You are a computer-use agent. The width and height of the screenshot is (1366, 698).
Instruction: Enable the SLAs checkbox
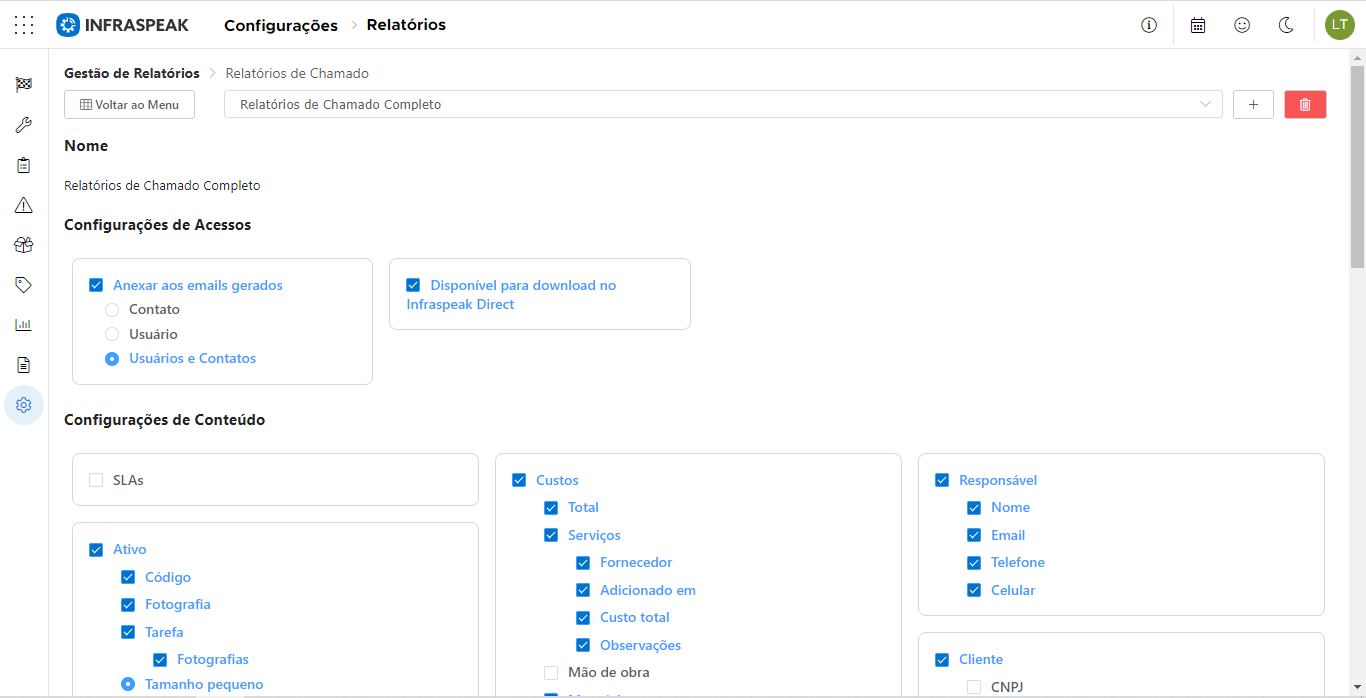click(96, 480)
